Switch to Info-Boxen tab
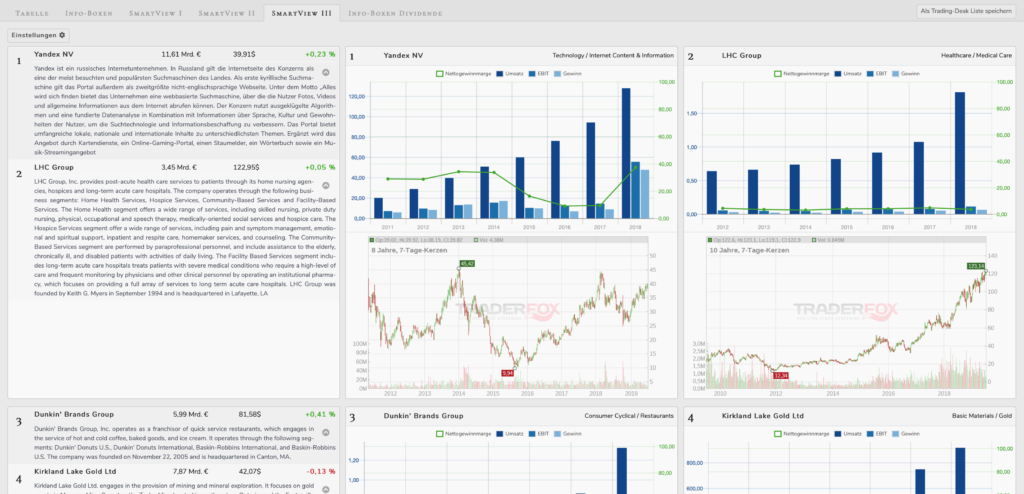The image size is (1024, 494). (x=89, y=13)
